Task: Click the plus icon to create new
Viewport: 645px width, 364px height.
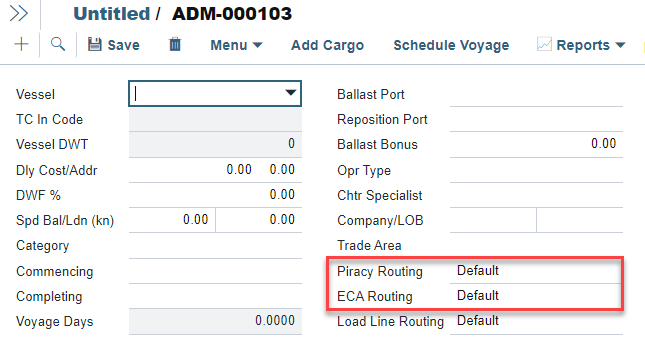Action: tap(21, 44)
